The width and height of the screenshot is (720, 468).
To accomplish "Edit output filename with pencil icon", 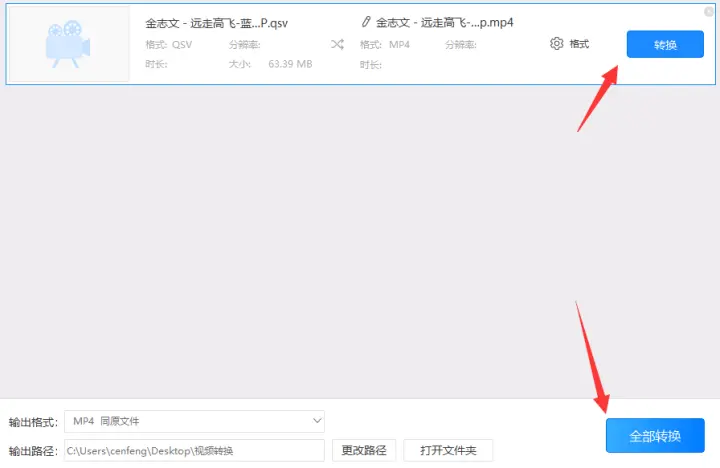I will click(366, 22).
